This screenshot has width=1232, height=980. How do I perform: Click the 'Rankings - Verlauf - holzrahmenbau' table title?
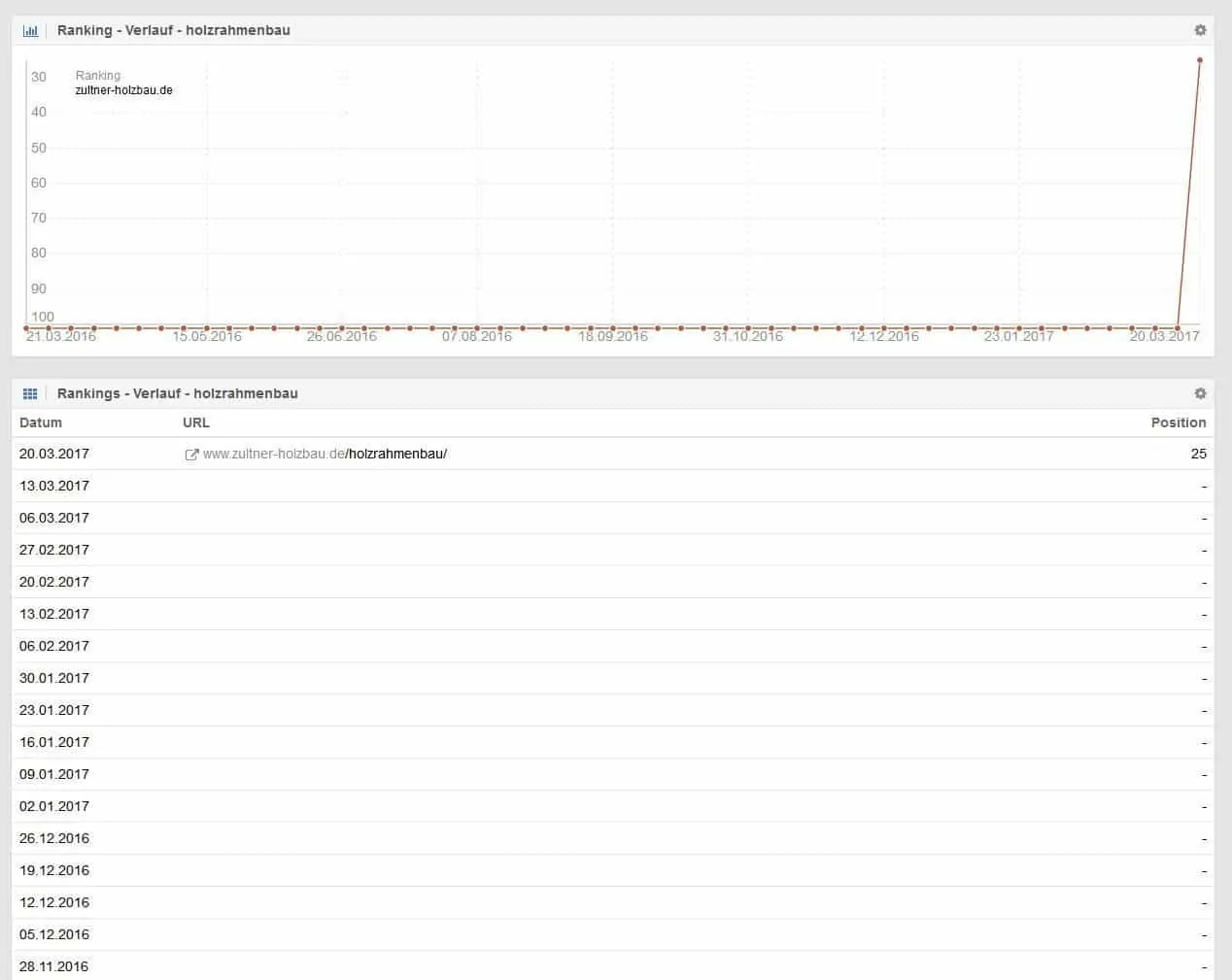click(x=177, y=393)
